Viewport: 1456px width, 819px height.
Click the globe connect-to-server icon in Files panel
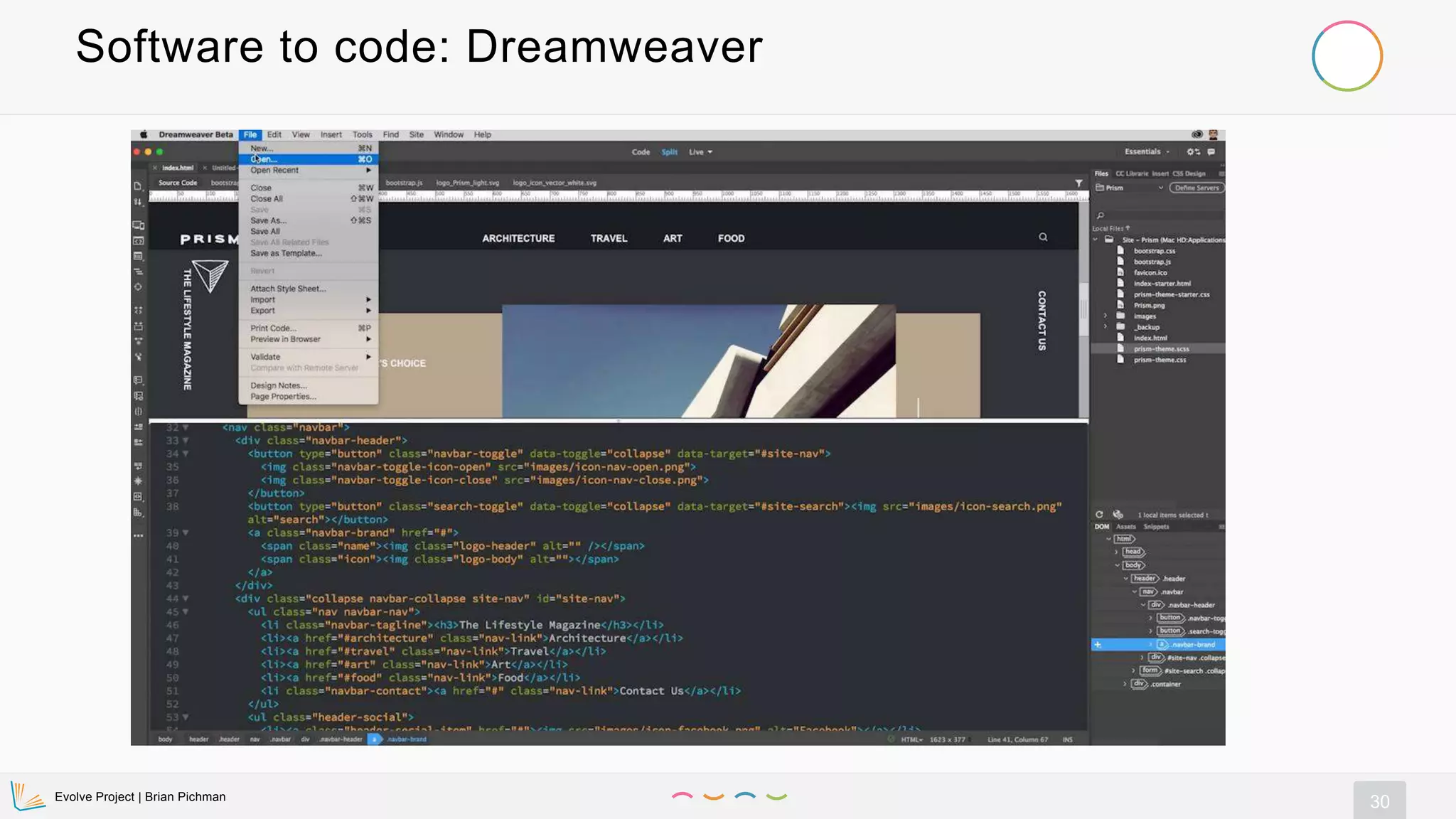[x=1118, y=515]
